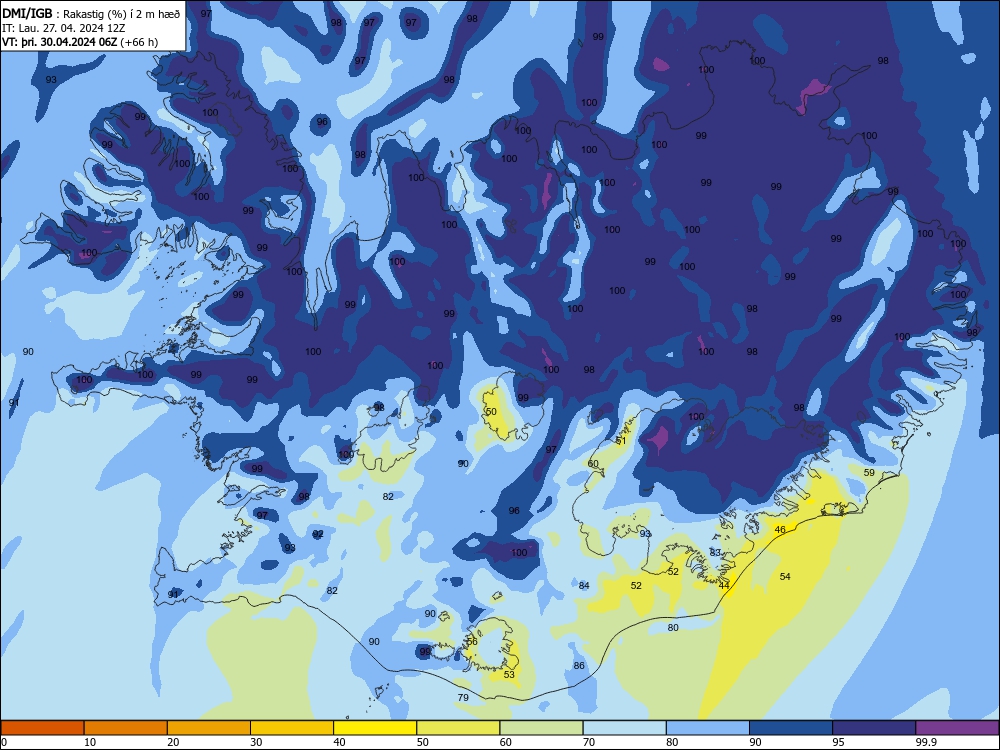Image resolution: width=1000 pixels, height=750 pixels.
Task: Click the map humidity value 46
Action: [780, 530]
